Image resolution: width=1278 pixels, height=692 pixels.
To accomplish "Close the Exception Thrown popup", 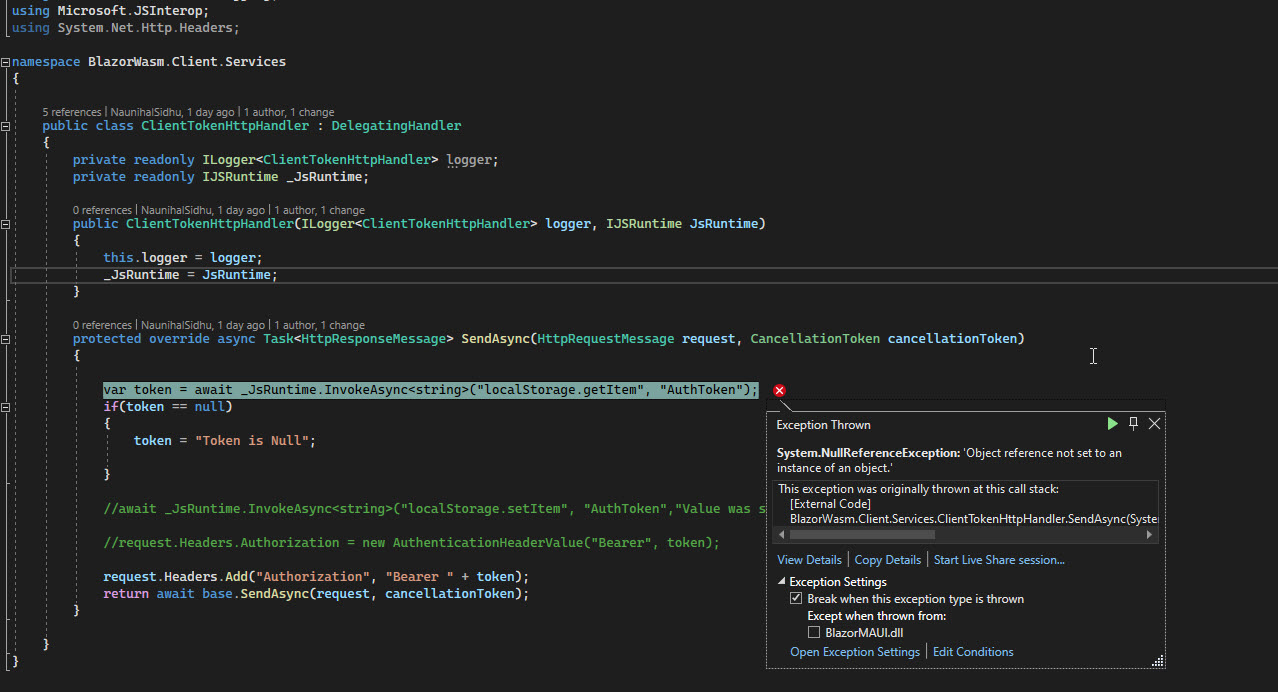I will pyautogui.click(x=1154, y=423).
